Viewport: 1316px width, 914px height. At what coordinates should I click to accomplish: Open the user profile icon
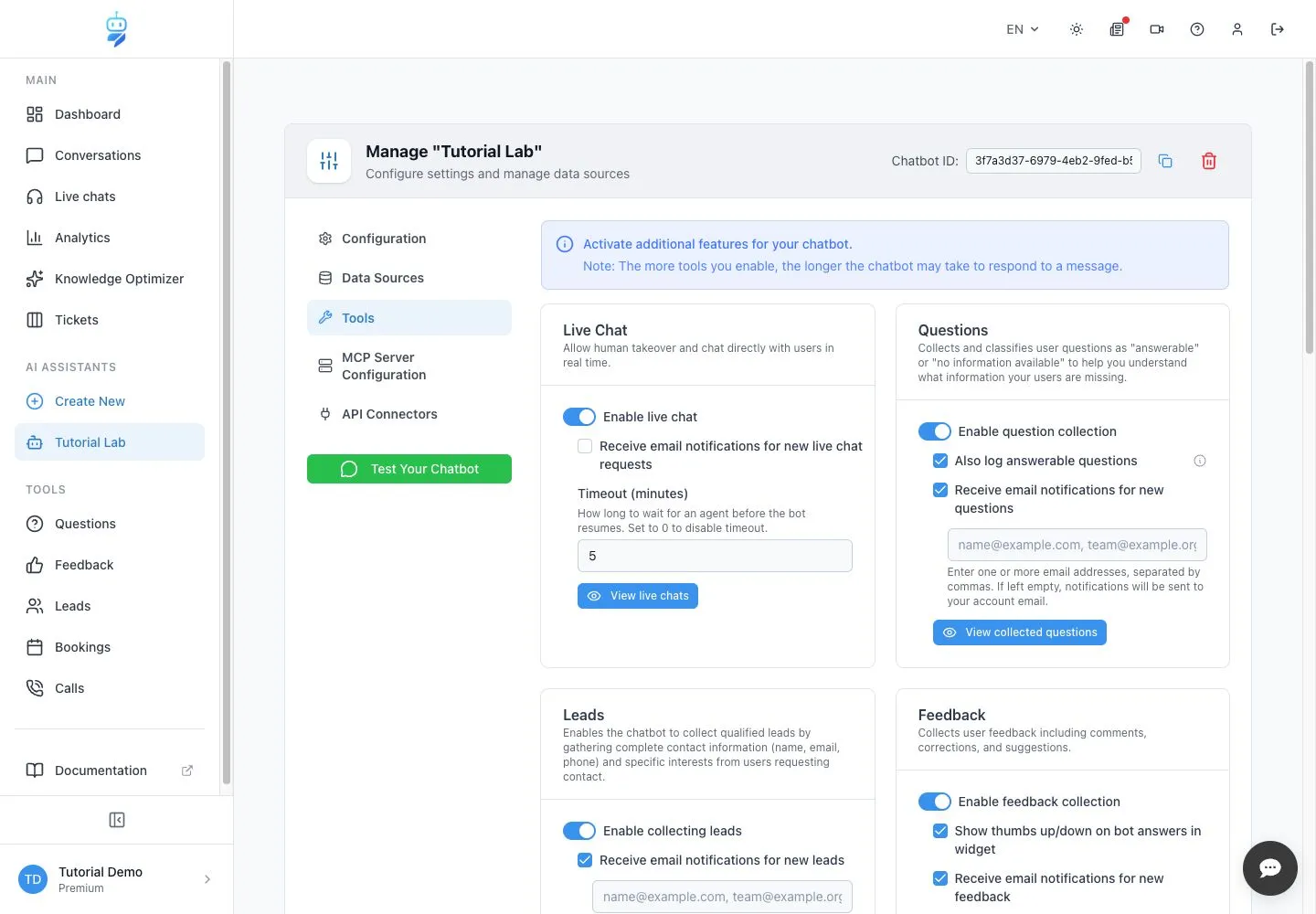pyautogui.click(x=1237, y=29)
